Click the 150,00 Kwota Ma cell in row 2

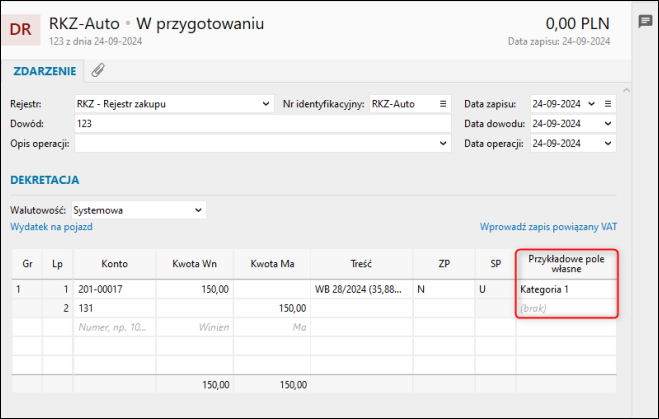tap(272, 308)
